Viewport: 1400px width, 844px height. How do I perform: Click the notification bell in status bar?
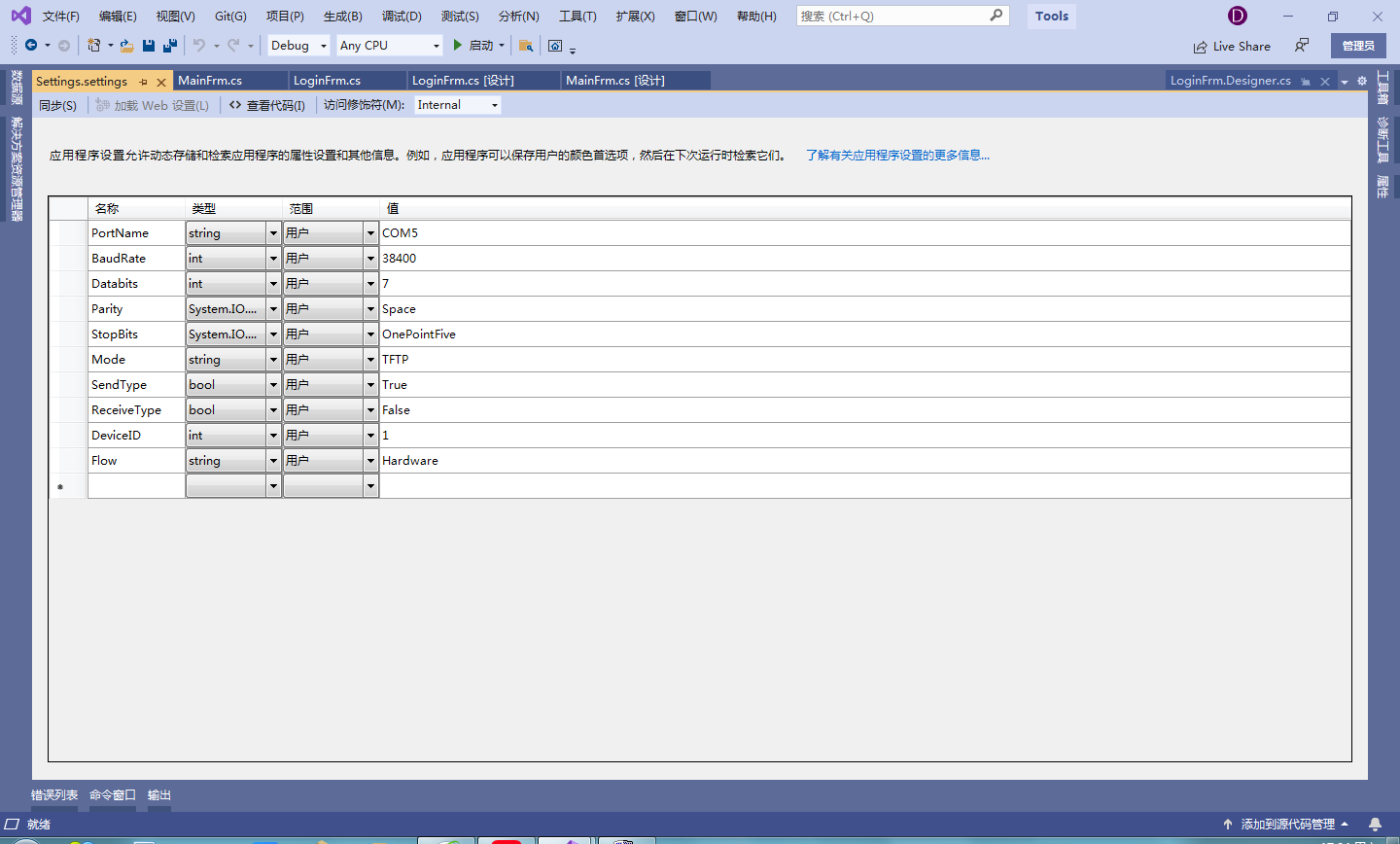point(1375,824)
